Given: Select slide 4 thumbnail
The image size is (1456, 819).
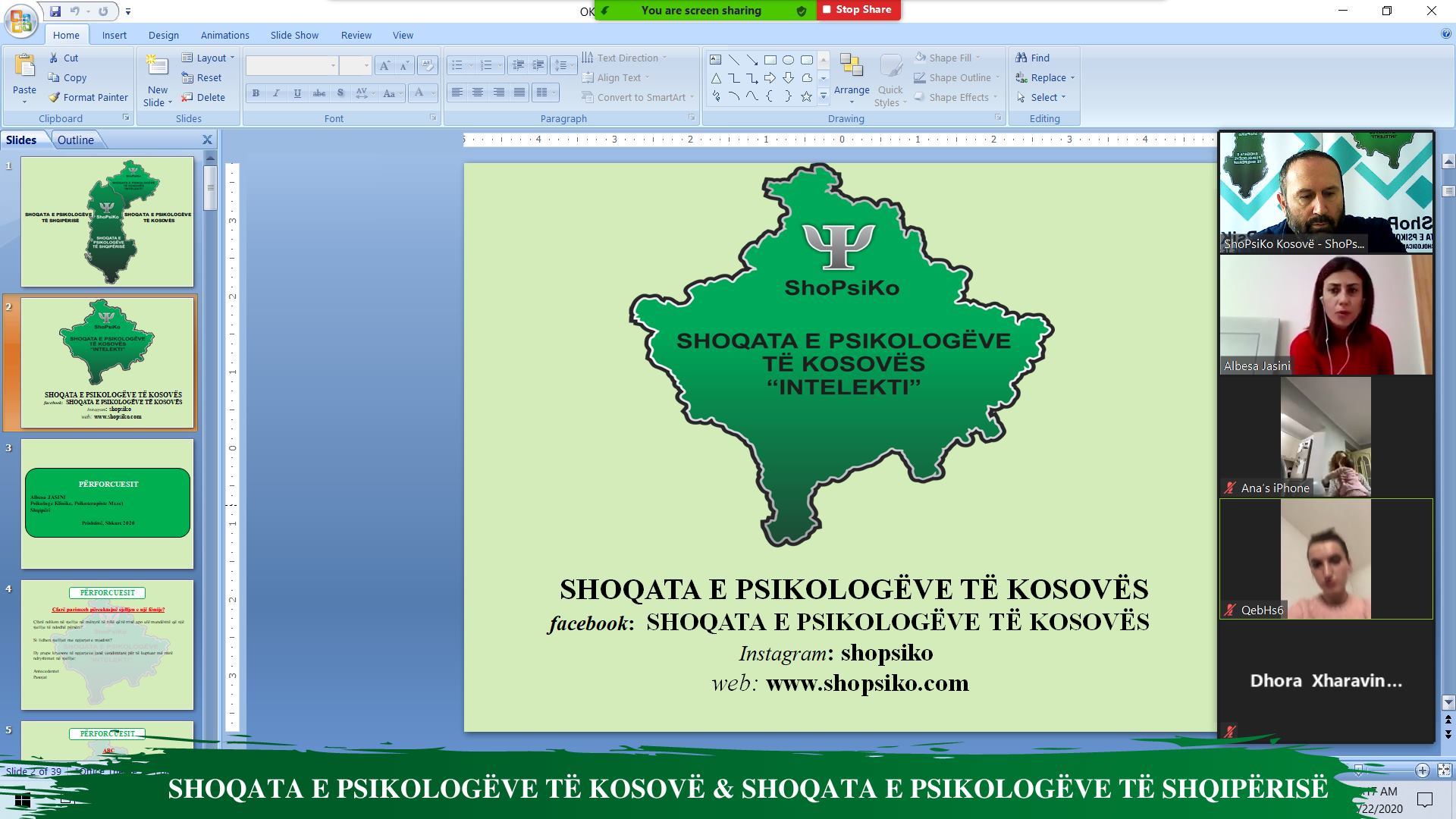Looking at the screenshot, I should point(107,645).
